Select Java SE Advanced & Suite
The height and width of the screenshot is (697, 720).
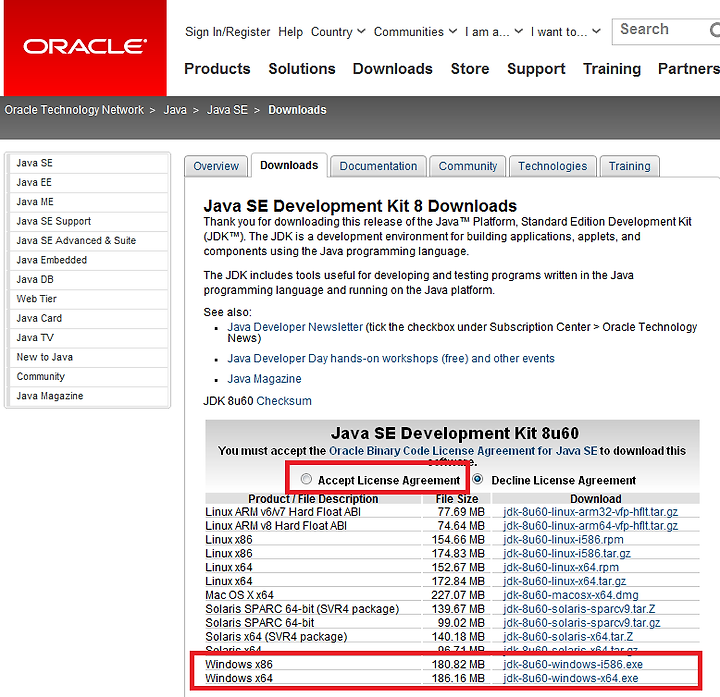point(88,241)
